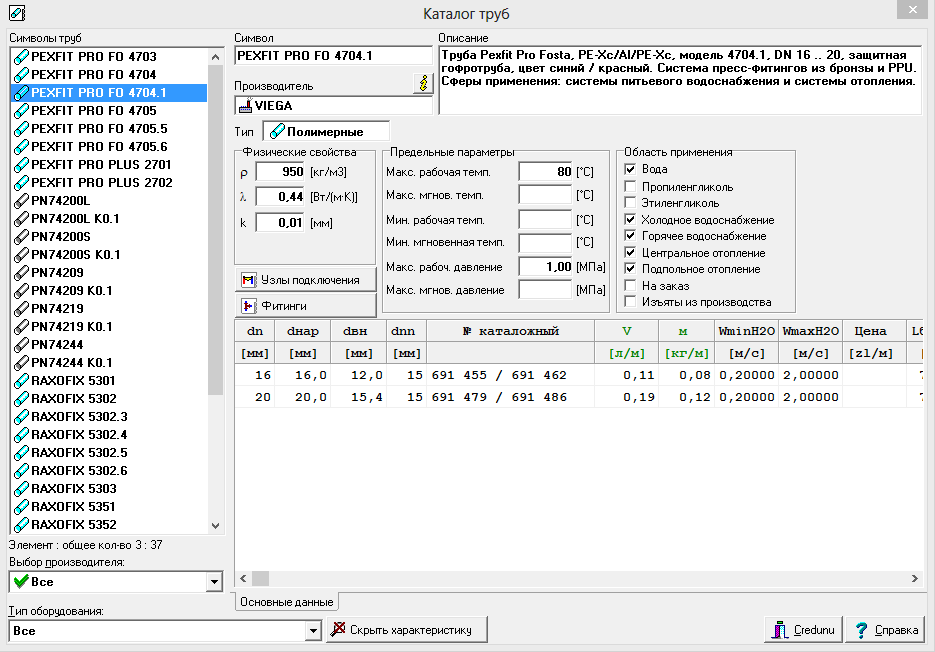Enable the Пропиленгликоль checkbox

pos(630,187)
